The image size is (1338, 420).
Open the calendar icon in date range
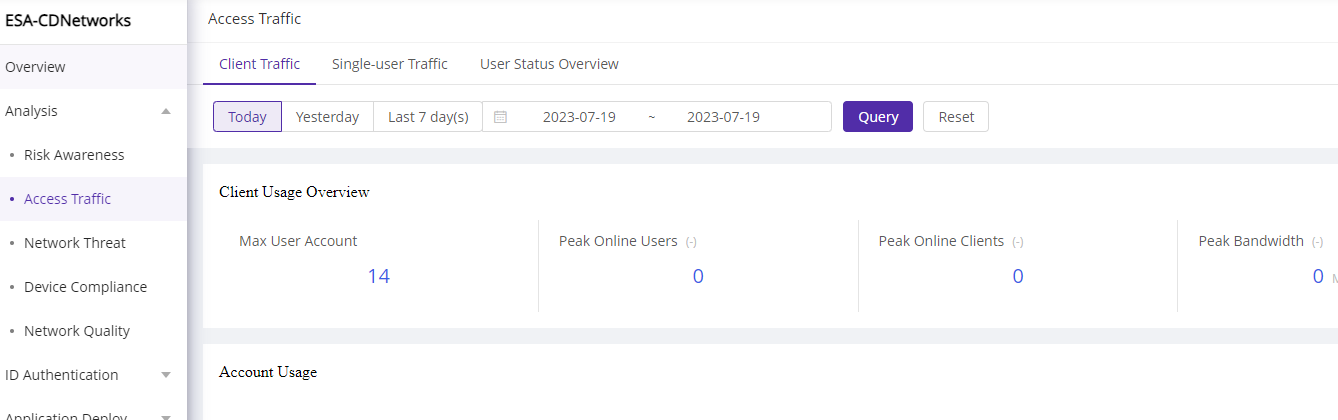[x=500, y=117]
